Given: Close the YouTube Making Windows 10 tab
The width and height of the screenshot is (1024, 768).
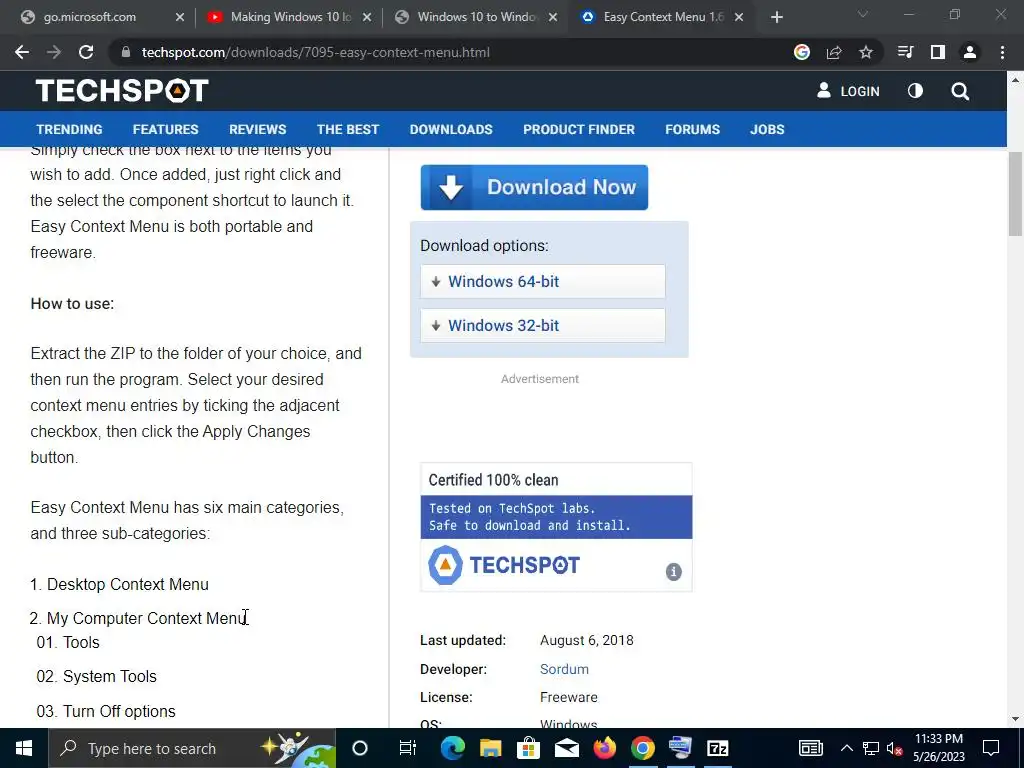Looking at the screenshot, I should click(x=367, y=17).
